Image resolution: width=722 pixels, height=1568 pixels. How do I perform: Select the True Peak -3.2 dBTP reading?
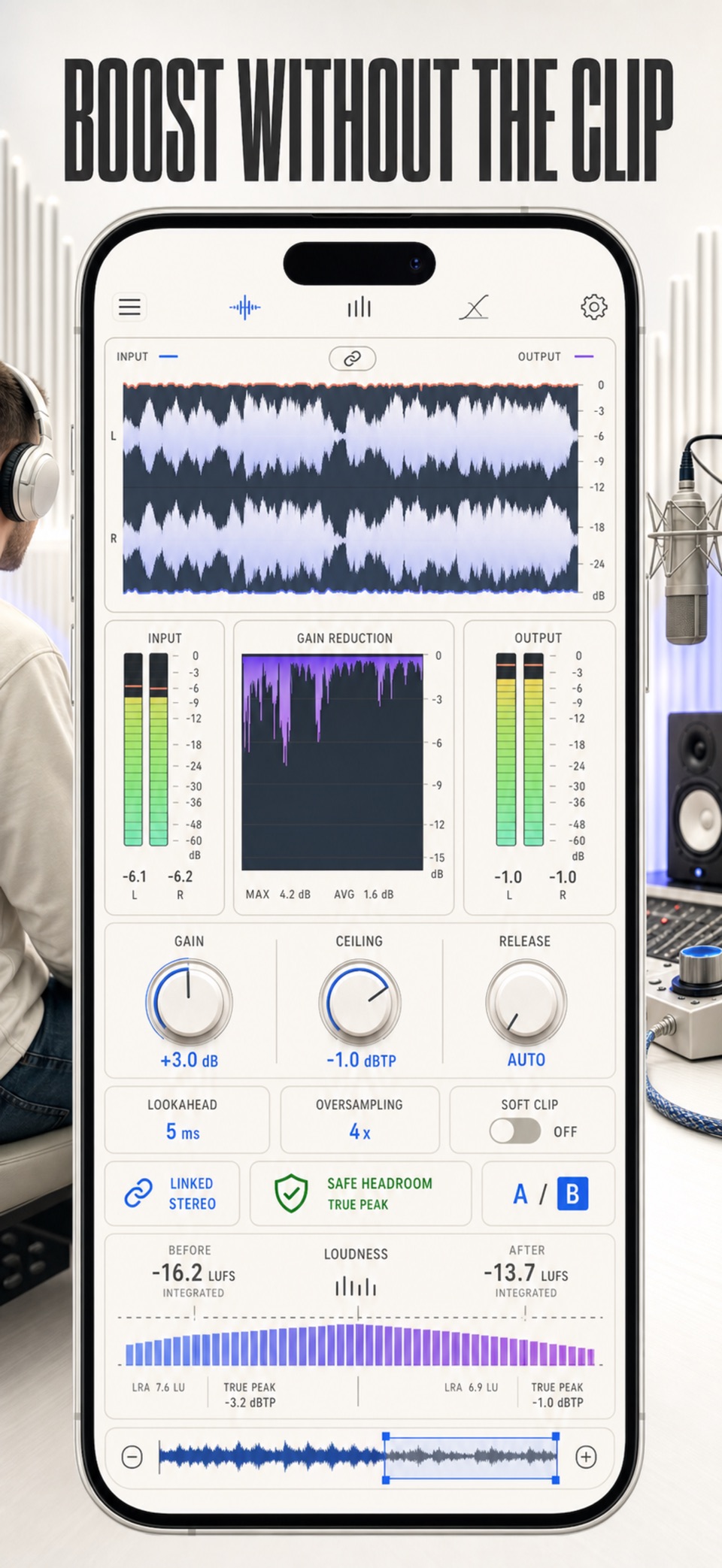[250, 1394]
